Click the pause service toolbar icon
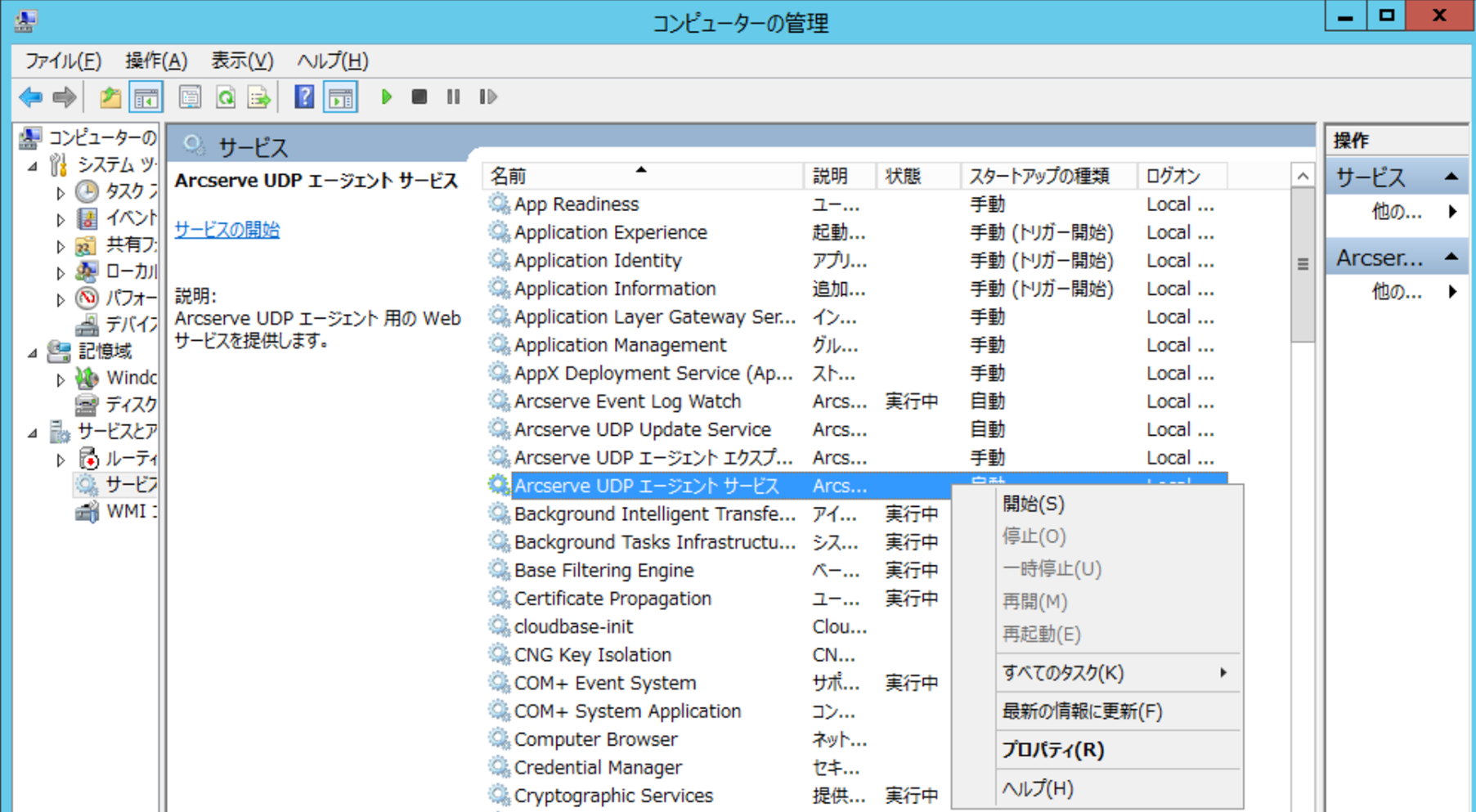The image size is (1476, 812). click(x=454, y=97)
